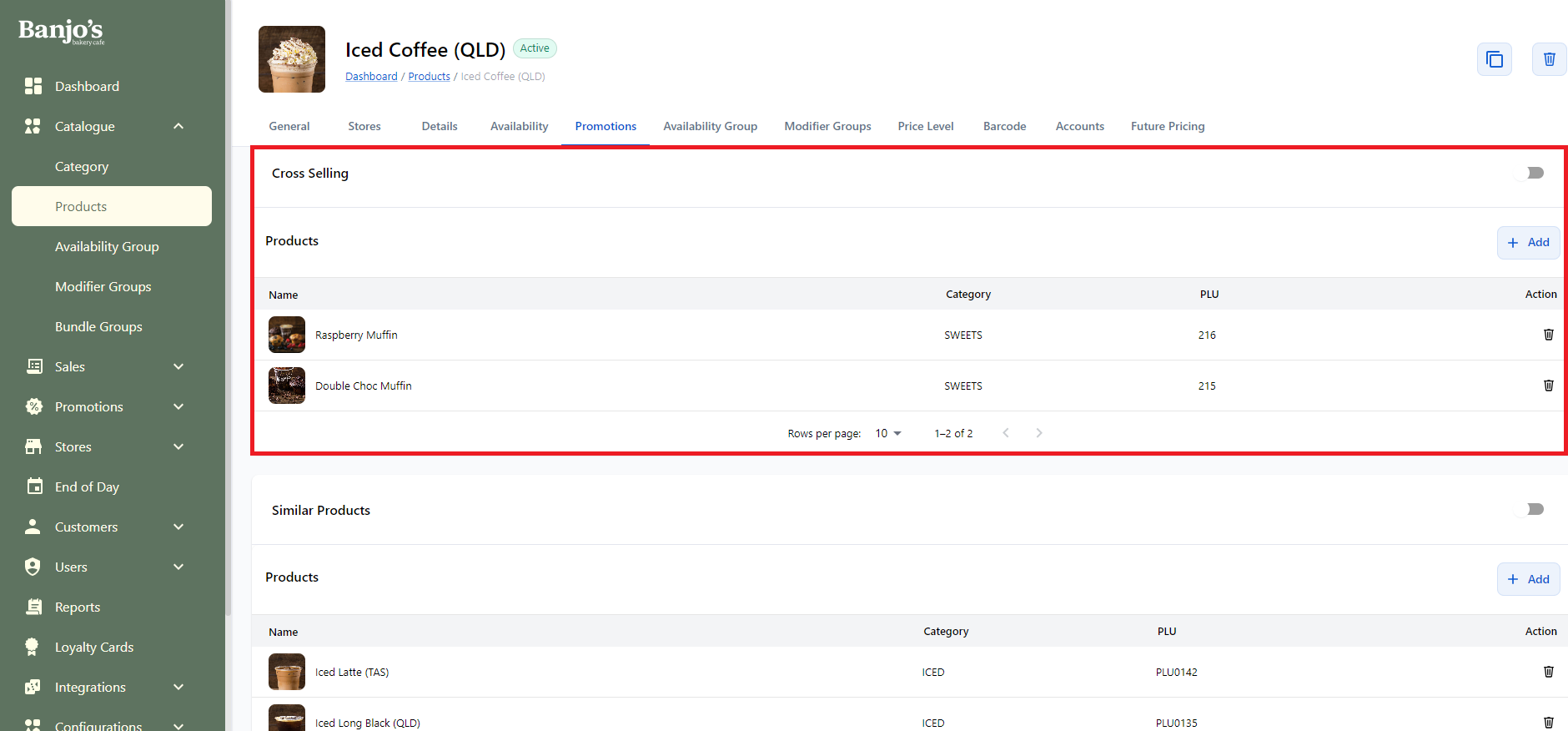Remove Double Choc Muffin row
Viewport: 1568px width, 731px height.
click(1548, 386)
